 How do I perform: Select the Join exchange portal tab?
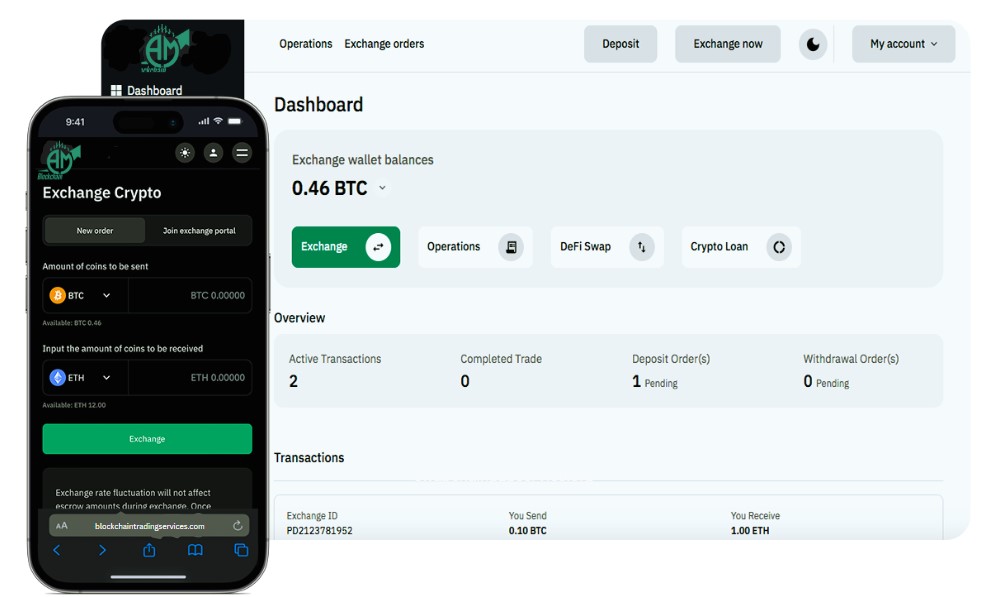(199, 231)
